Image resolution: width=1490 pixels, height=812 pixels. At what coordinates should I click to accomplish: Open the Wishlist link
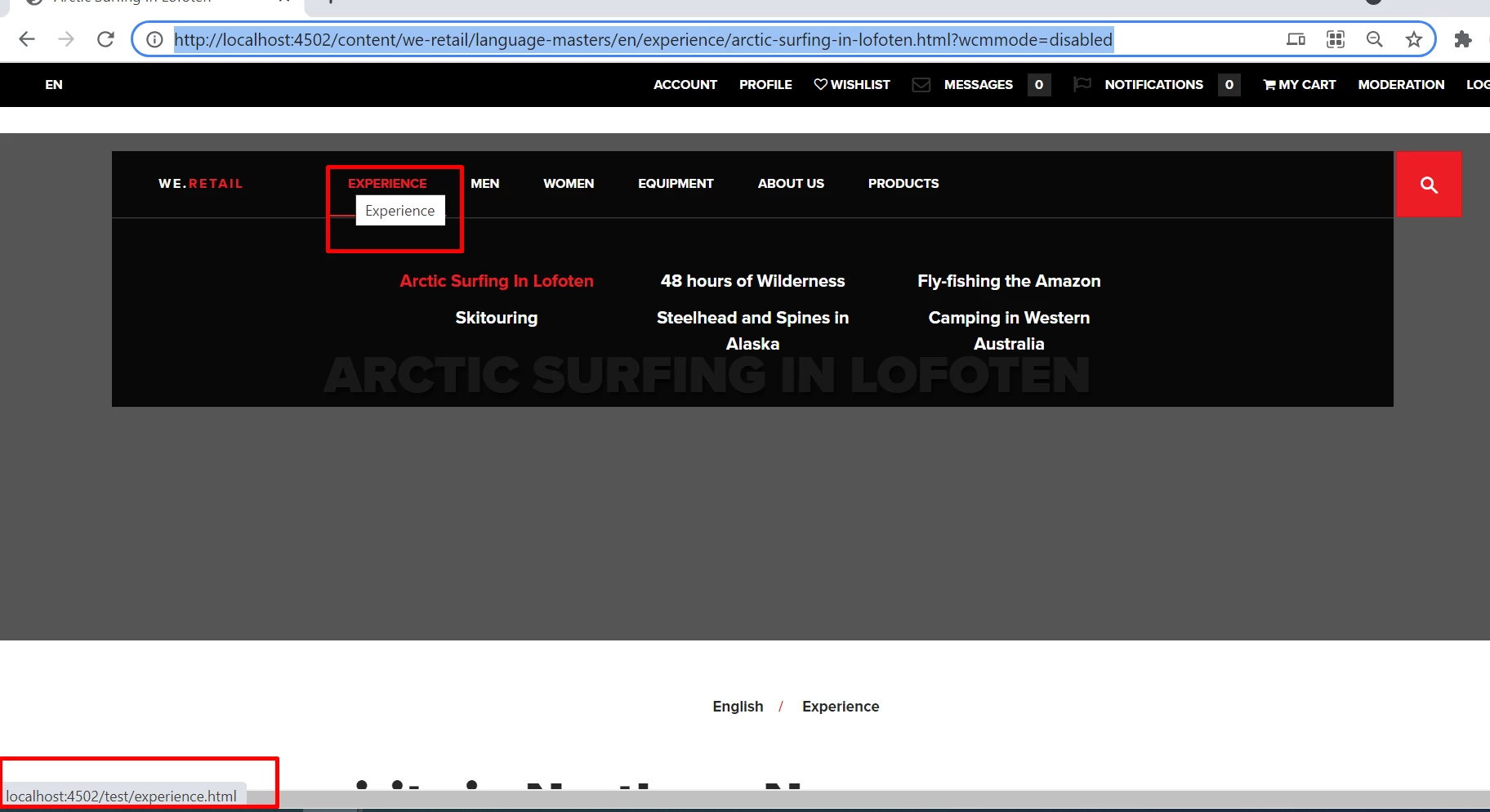tap(852, 85)
